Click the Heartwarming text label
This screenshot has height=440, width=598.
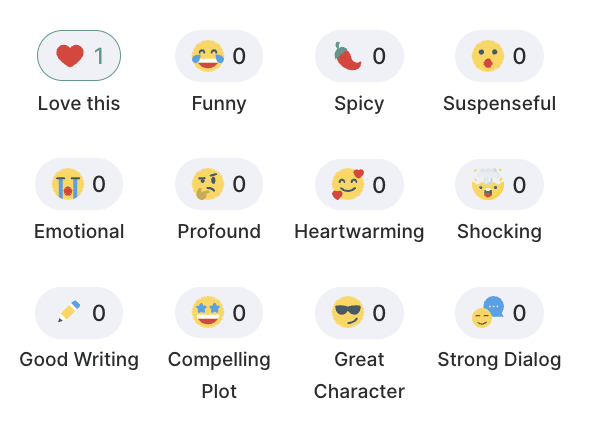tap(359, 232)
